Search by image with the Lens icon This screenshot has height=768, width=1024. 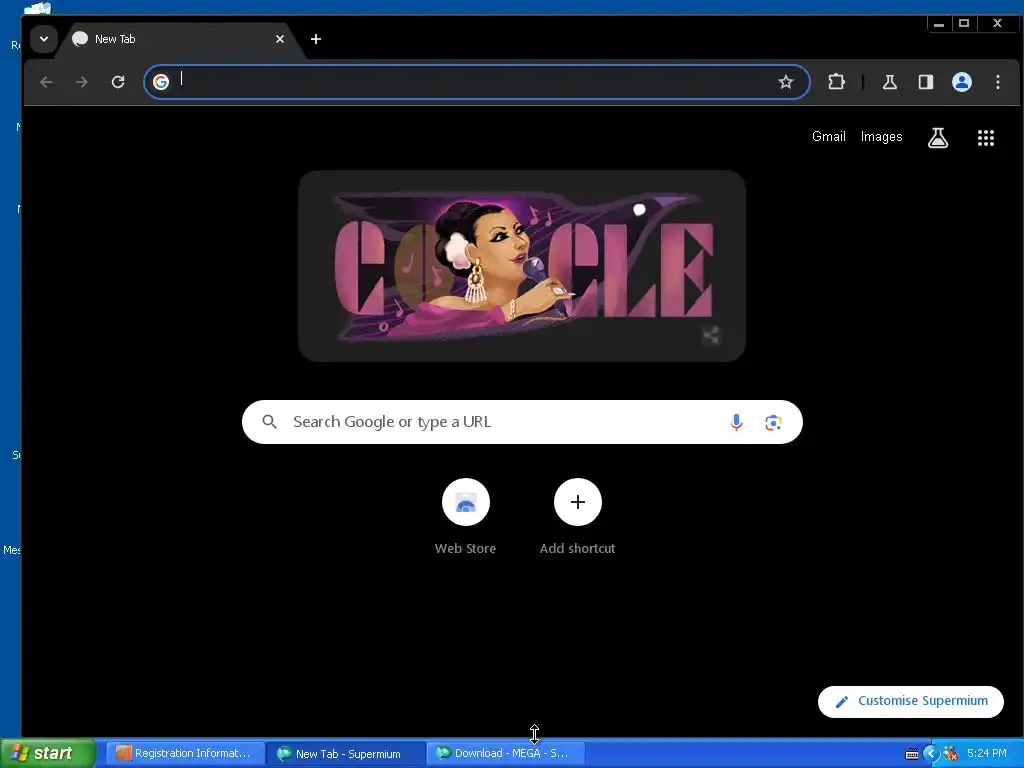773,423
